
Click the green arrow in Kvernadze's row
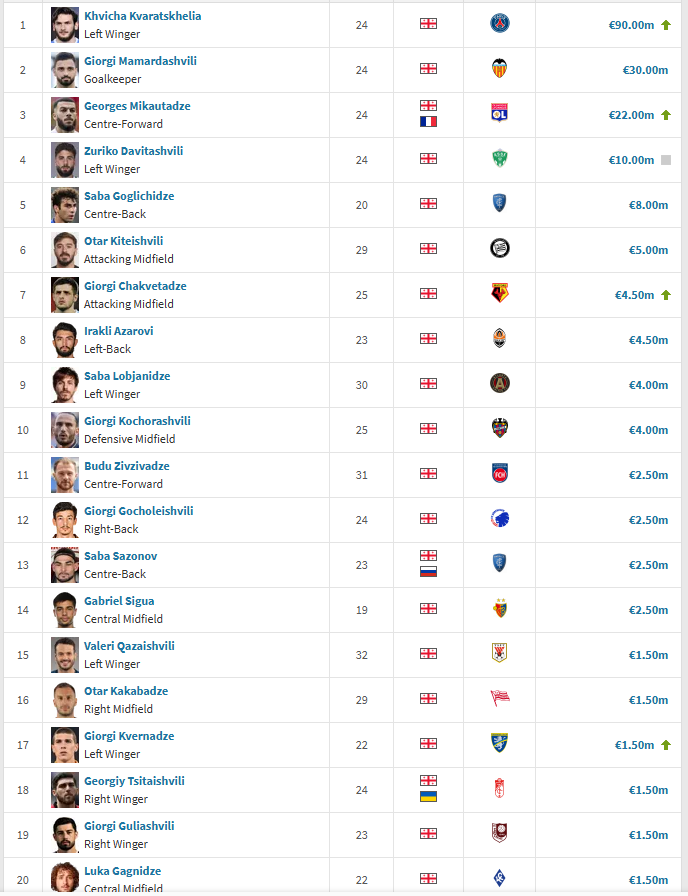666,745
